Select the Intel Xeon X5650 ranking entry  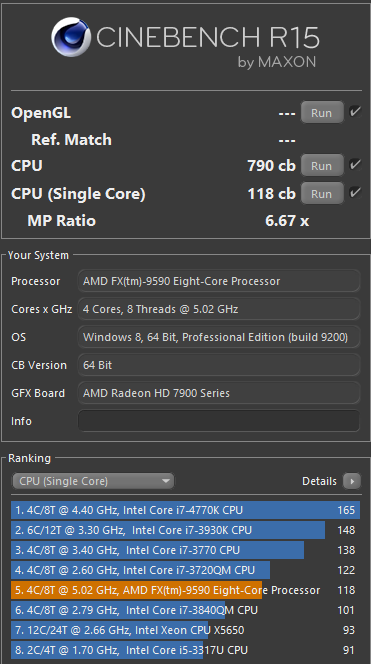186,630
